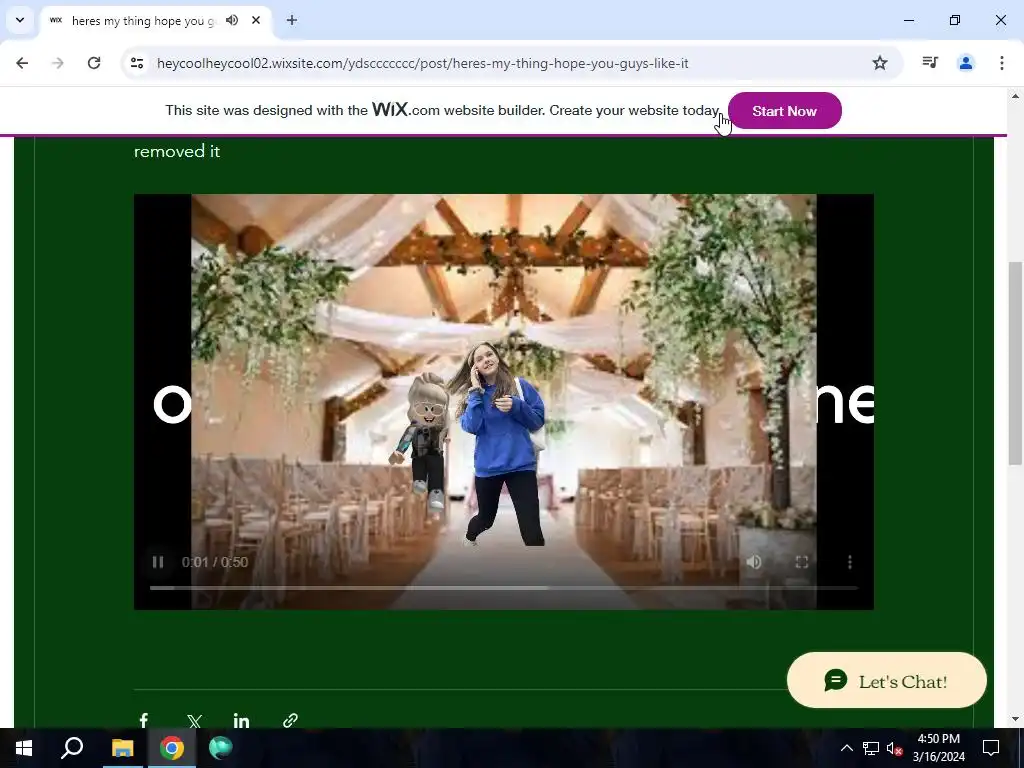Screen dimensions: 1024x768
Task: Open the Edge-like teal taskbar app
Action: 221,748
